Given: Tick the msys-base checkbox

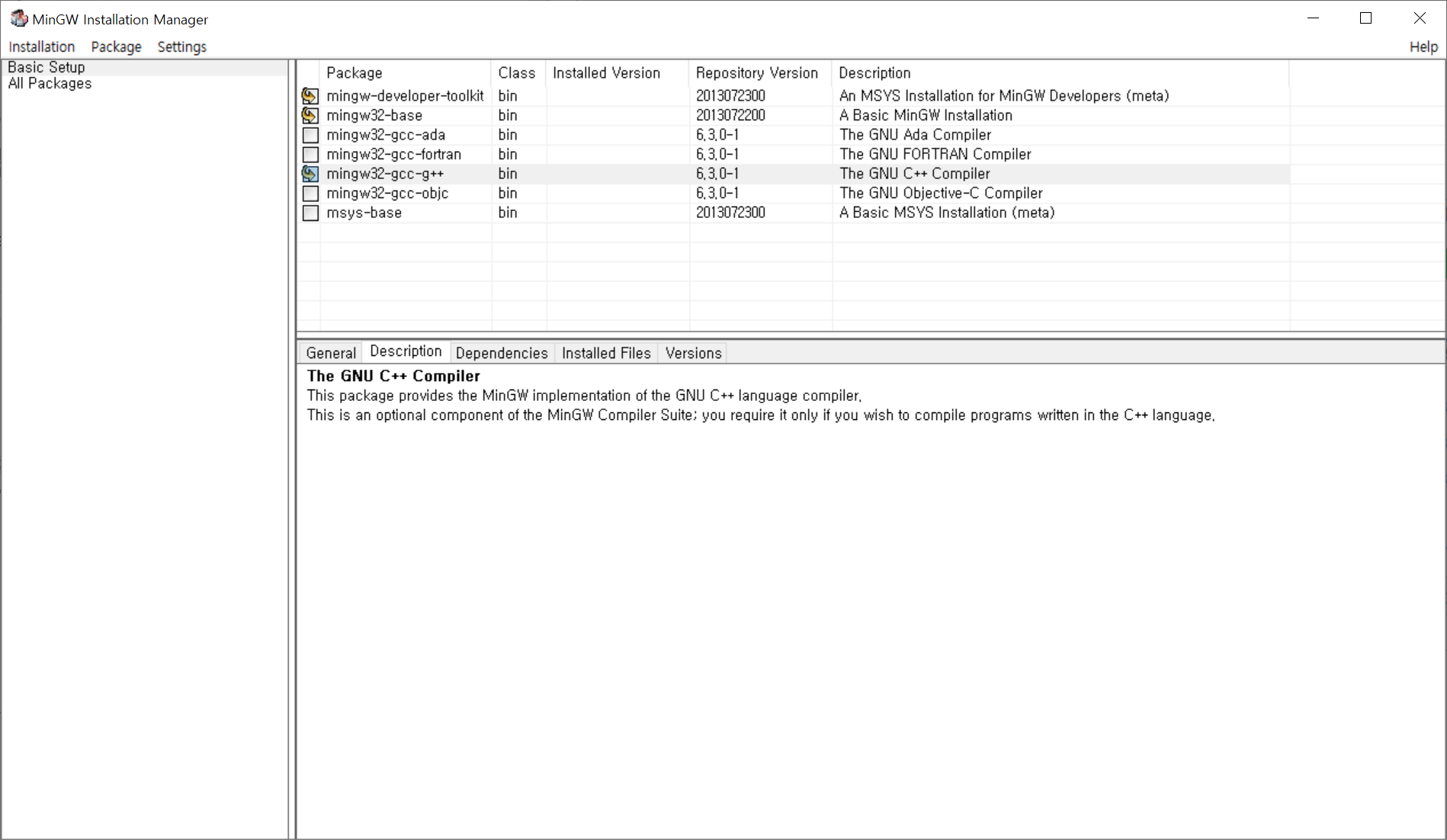Looking at the screenshot, I should tap(310, 213).
